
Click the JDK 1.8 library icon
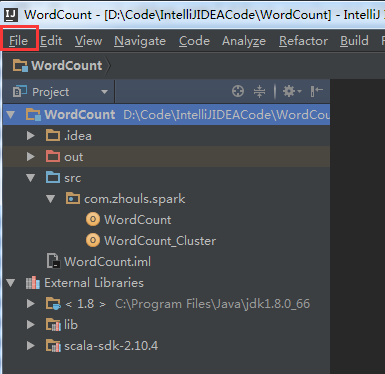(x=53, y=304)
